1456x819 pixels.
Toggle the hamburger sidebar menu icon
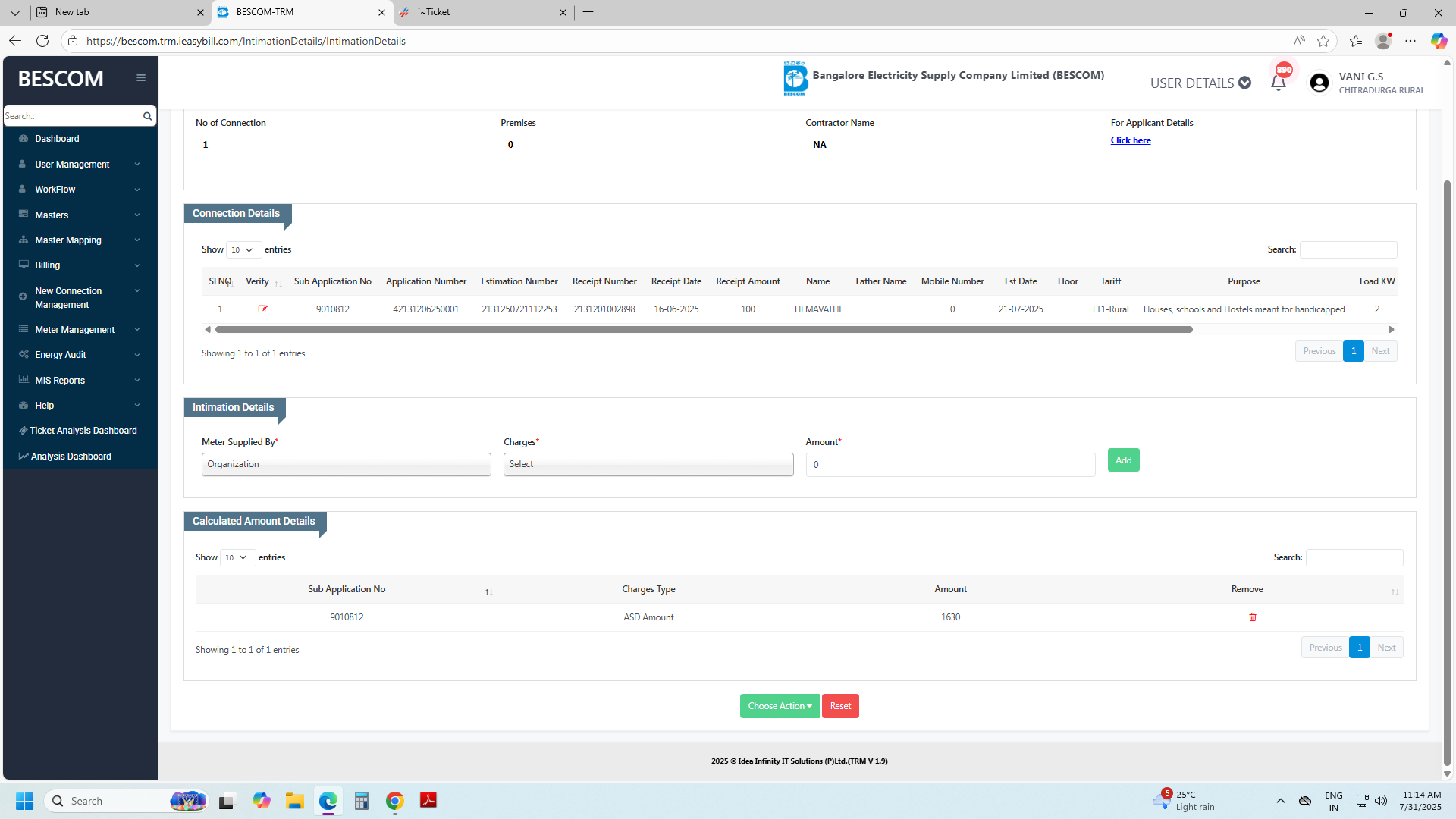click(141, 78)
